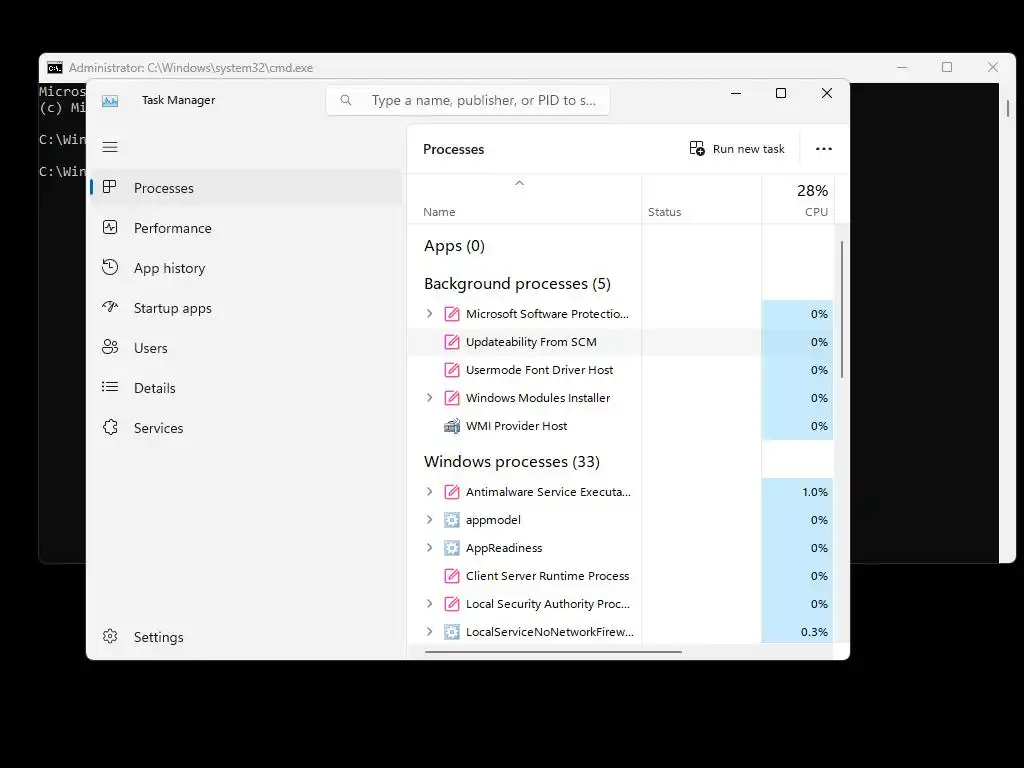
Task: Open the Users page
Action: (x=247, y=348)
